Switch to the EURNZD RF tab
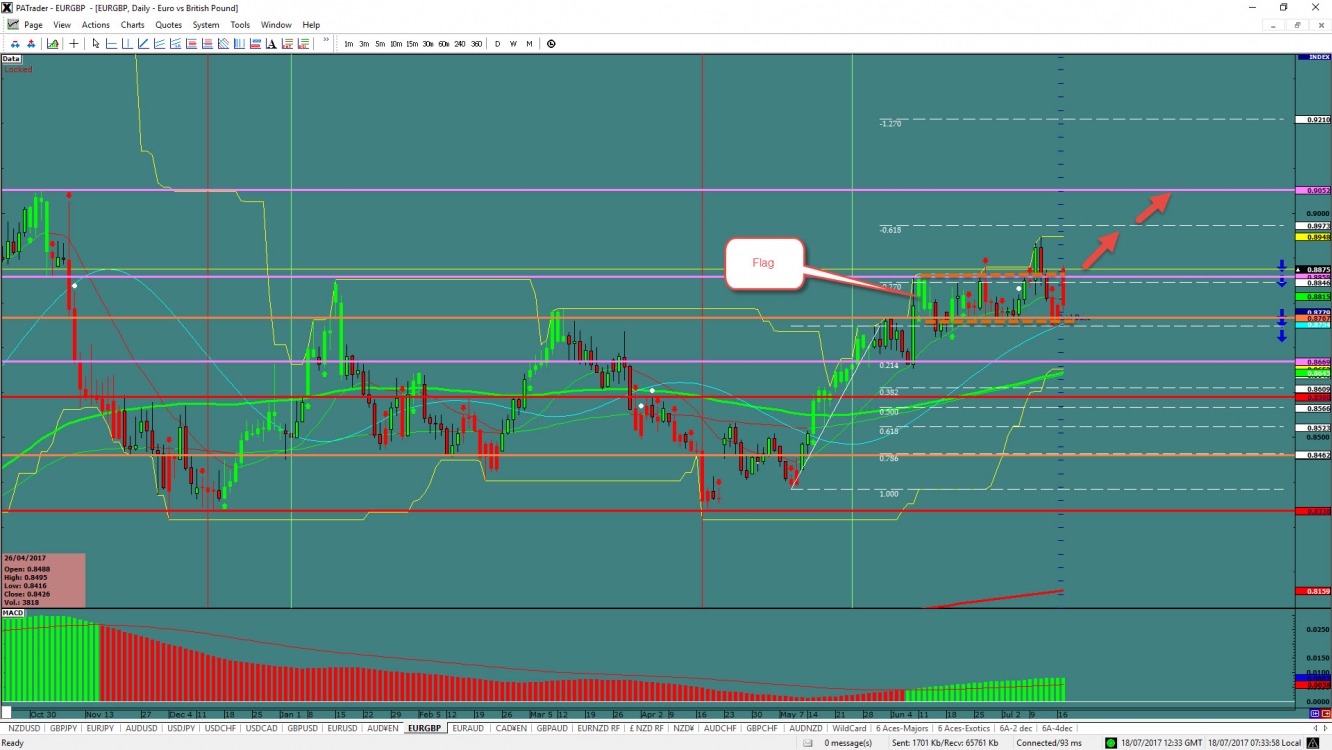Screen dimensions: 1332x750 pos(599,728)
